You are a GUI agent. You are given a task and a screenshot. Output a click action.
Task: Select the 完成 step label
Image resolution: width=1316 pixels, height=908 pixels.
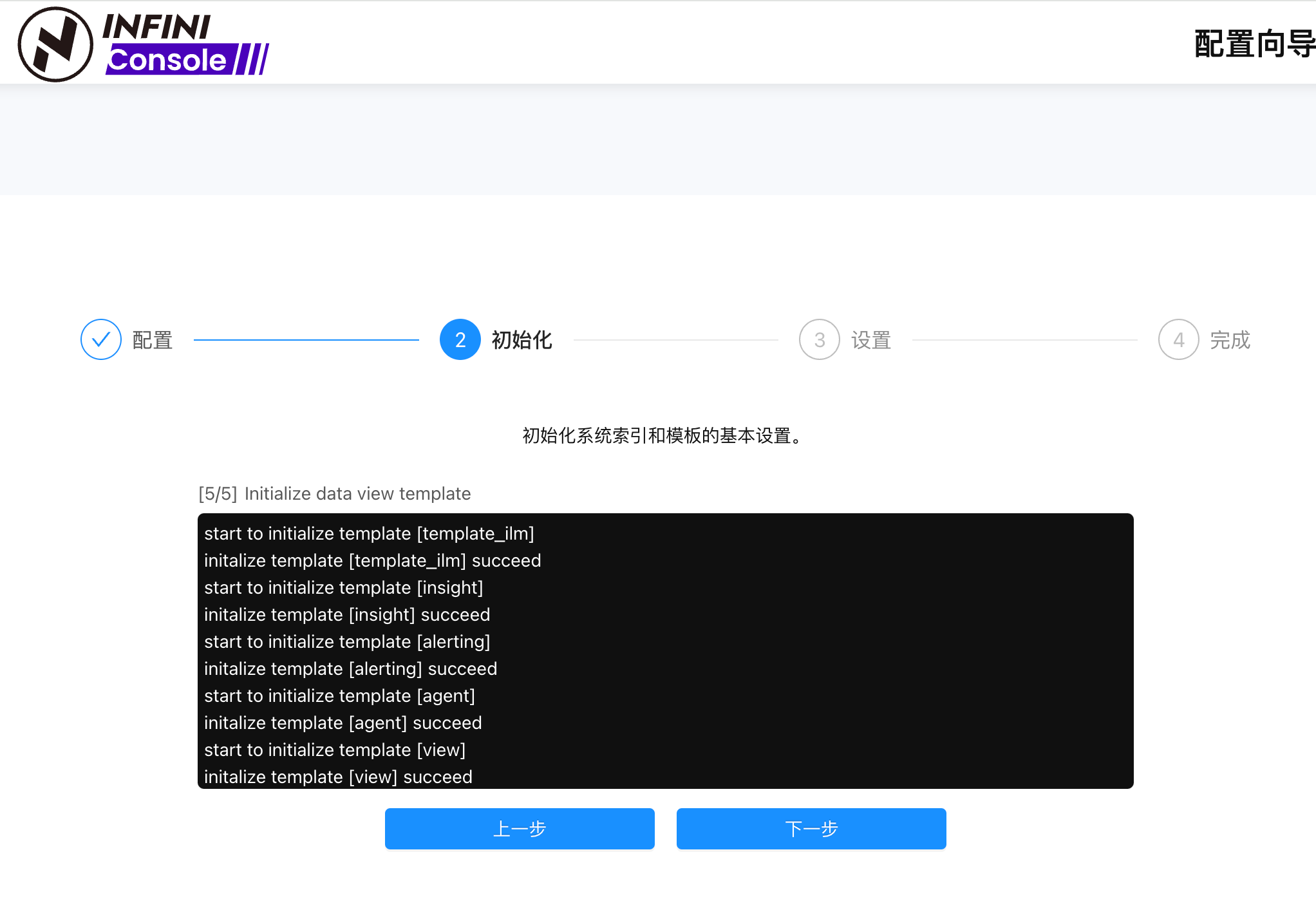pos(1230,340)
